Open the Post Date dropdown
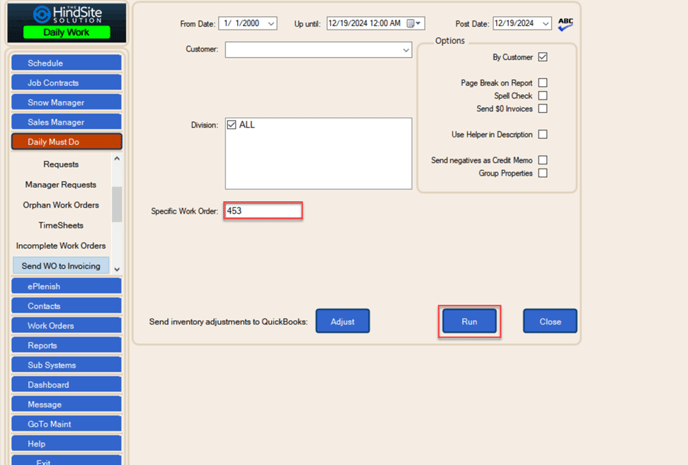Image resolution: width=688 pixels, height=465 pixels. pyautogui.click(x=545, y=24)
